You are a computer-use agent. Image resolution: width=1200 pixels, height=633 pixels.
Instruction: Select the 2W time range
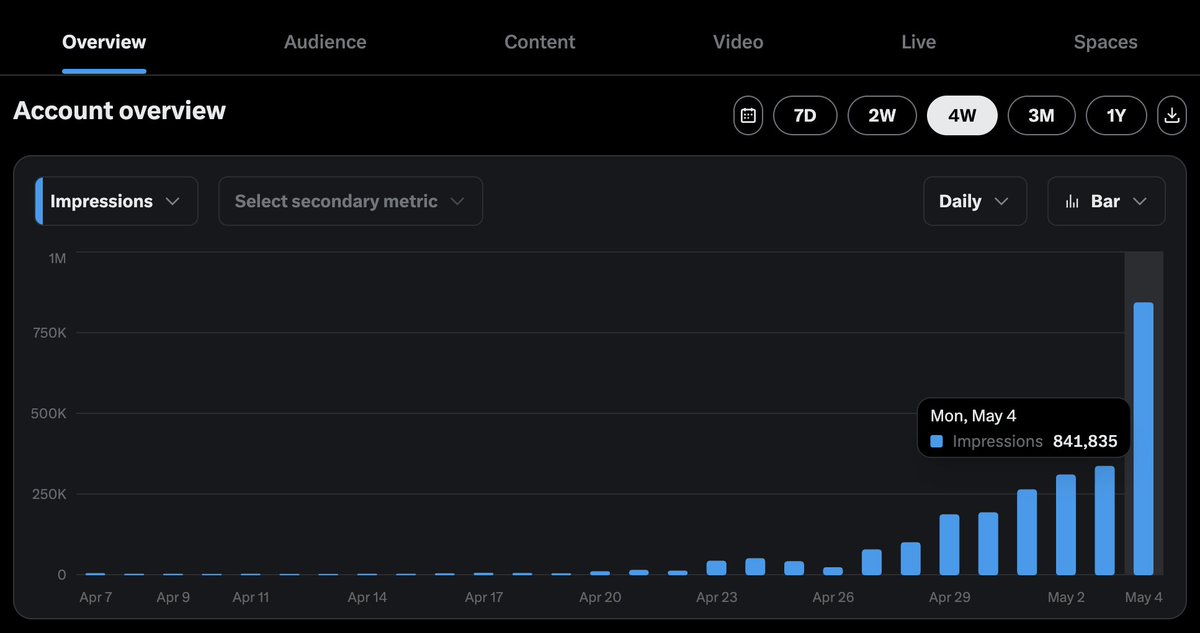[882, 115]
